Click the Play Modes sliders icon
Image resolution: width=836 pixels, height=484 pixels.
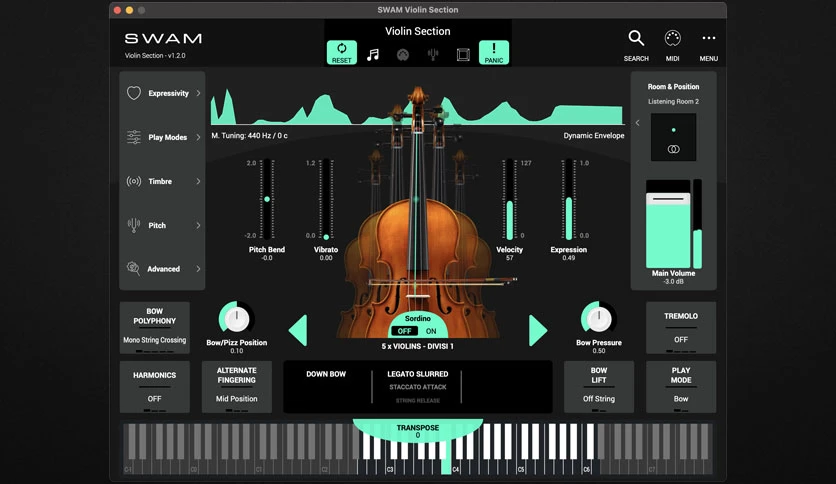pyautogui.click(x=134, y=137)
